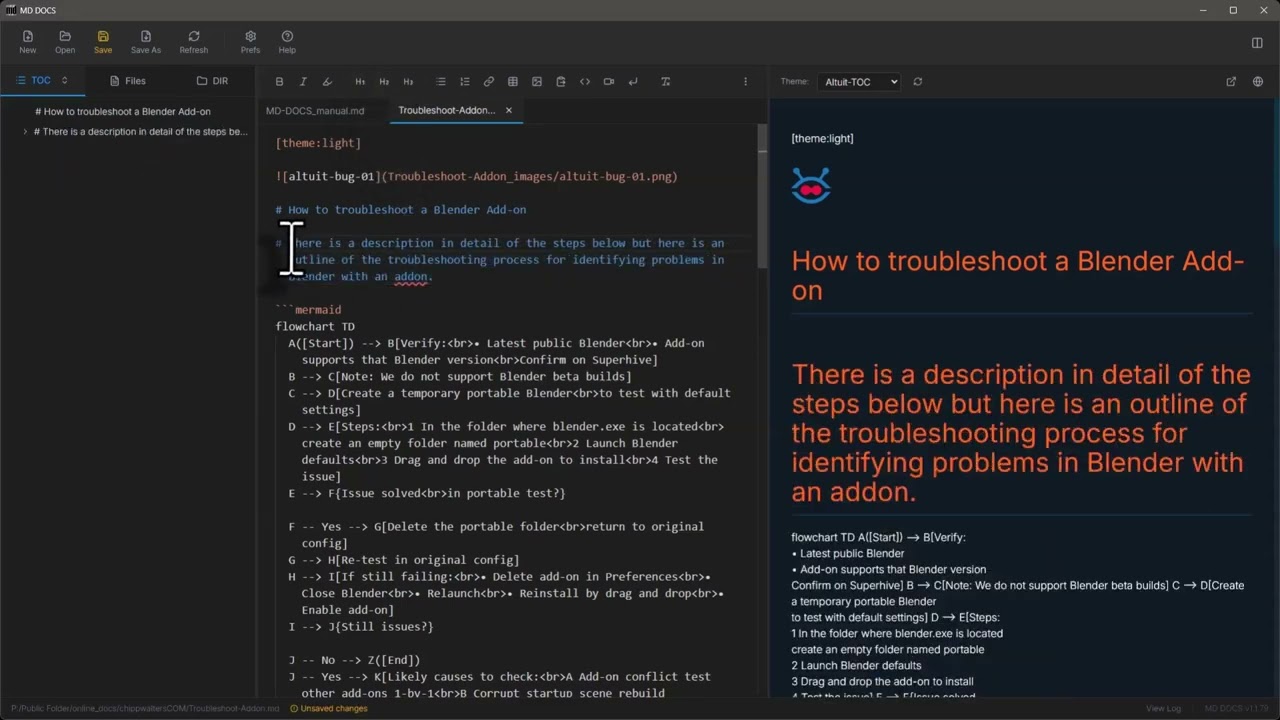The width and height of the screenshot is (1280, 720).
Task: Insert a hyperlink
Action: pos(489,82)
